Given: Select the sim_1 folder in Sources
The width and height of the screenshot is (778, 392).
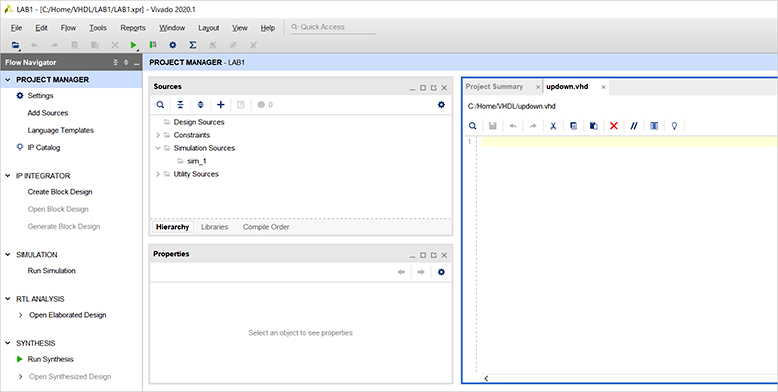Looking at the screenshot, I should pyautogui.click(x=197, y=161).
